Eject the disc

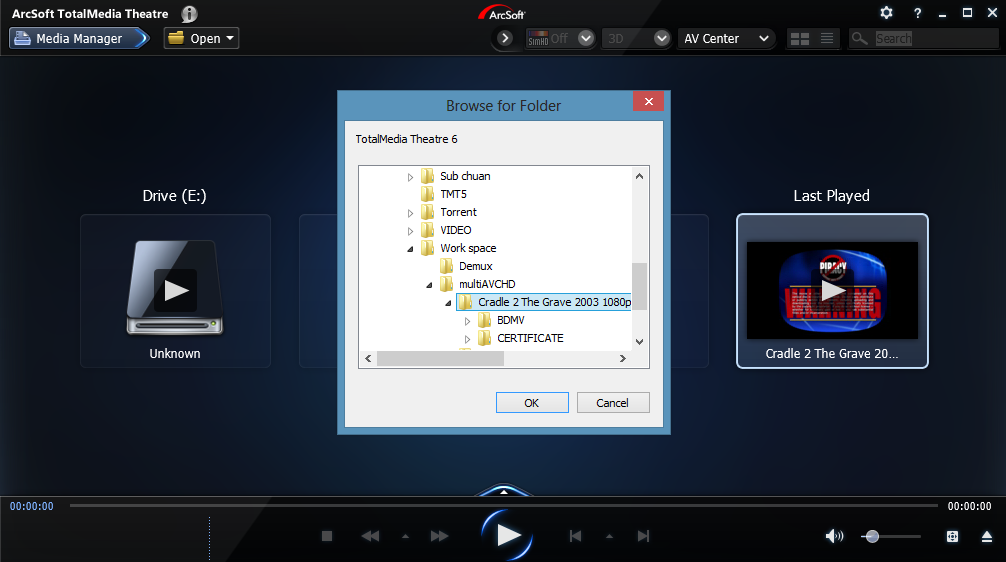(x=987, y=536)
